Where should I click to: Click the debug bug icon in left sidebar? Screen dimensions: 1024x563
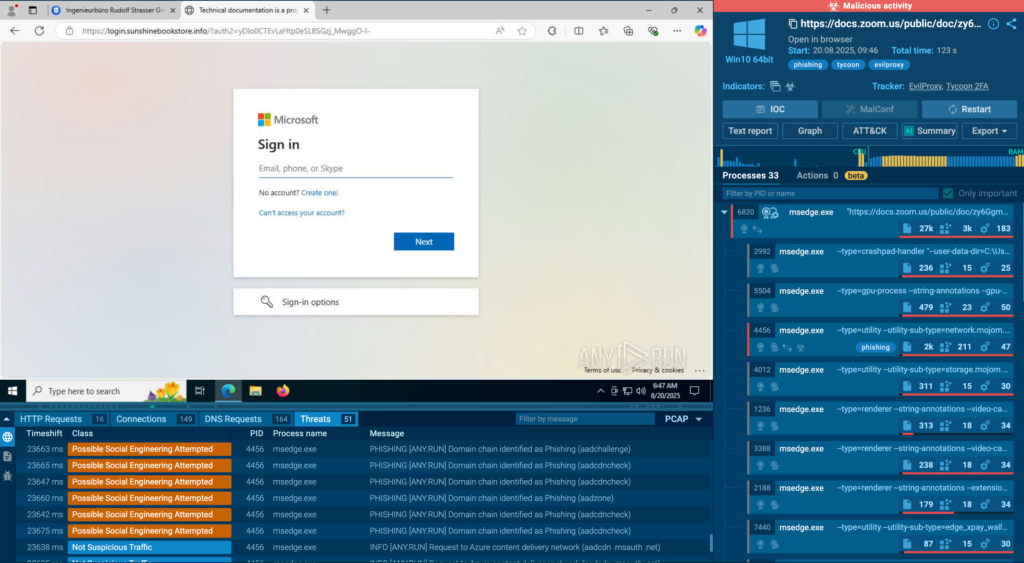tap(8, 475)
